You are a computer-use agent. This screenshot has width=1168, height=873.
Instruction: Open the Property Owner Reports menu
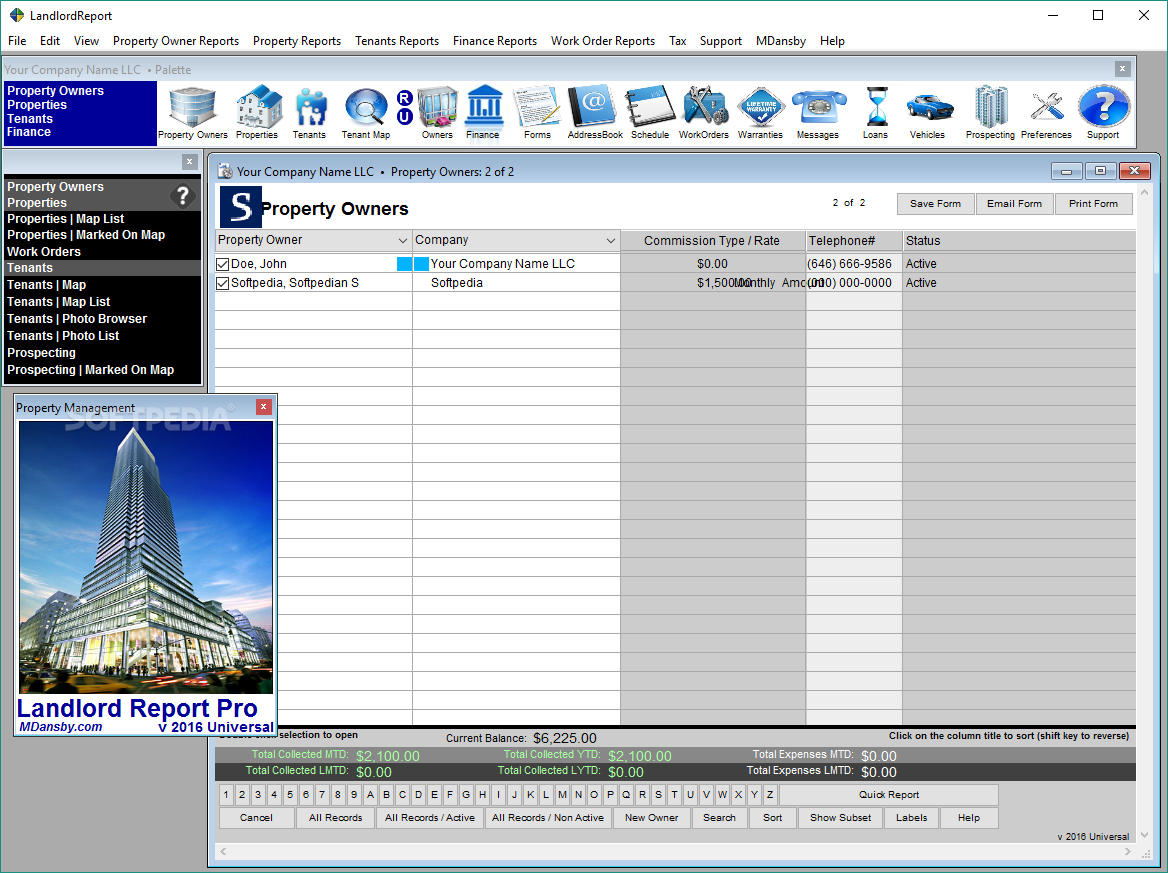click(x=176, y=41)
